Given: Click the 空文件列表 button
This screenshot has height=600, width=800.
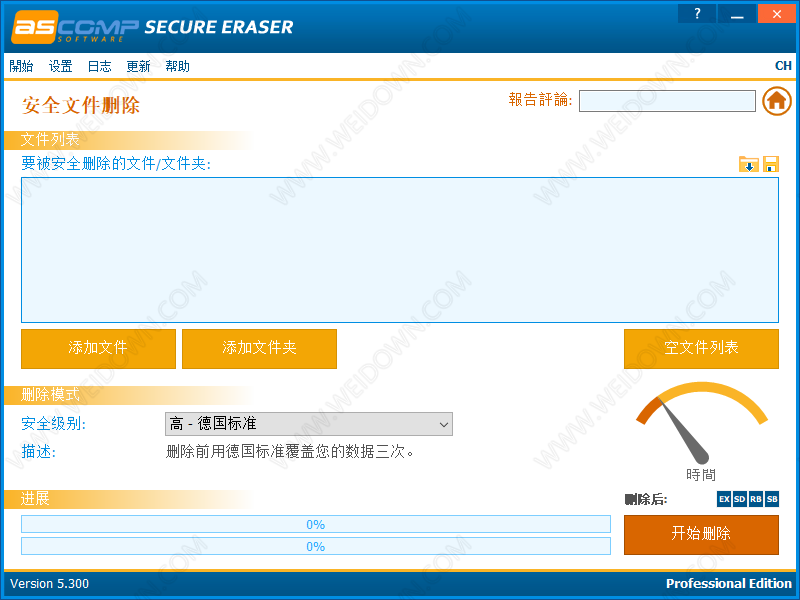Looking at the screenshot, I should pyautogui.click(x=701, y=348).
